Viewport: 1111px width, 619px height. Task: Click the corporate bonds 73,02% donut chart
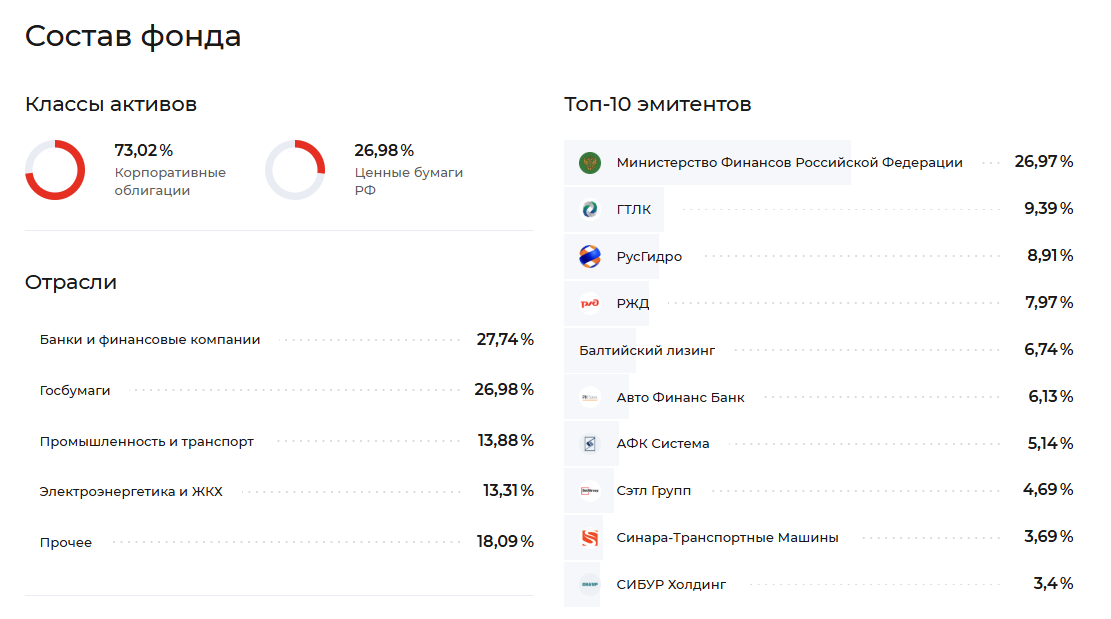55,170
